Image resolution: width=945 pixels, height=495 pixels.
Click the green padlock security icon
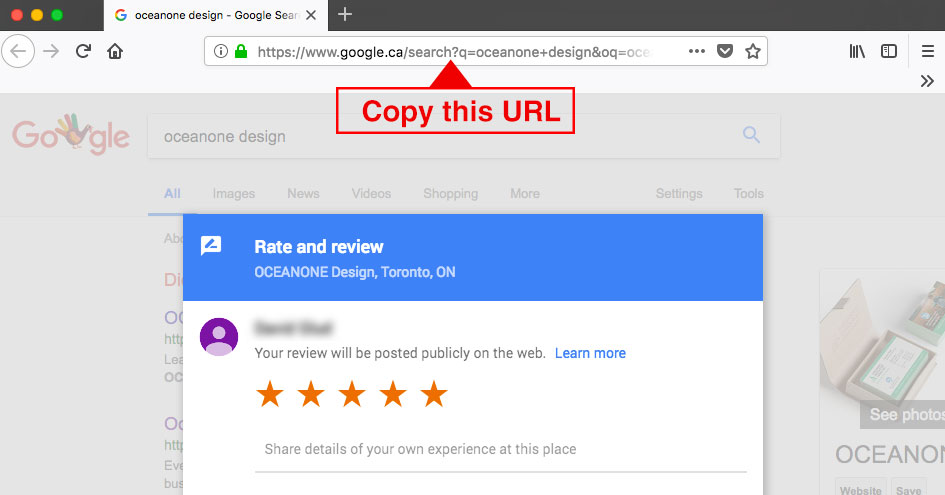pyautogui.click(x=241, y=51)
